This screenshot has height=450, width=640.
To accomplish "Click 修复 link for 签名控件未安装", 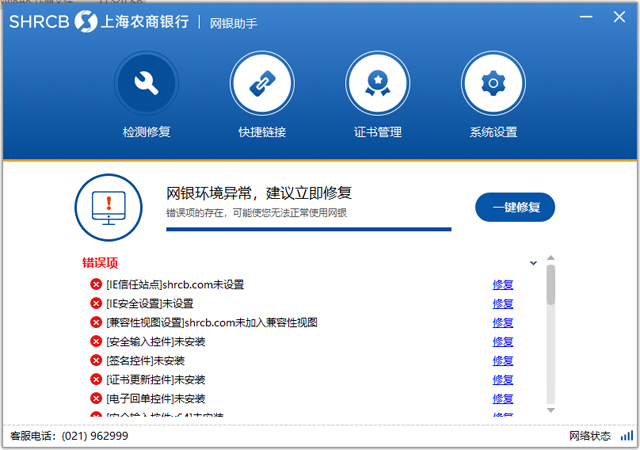I will click(503, 361).
